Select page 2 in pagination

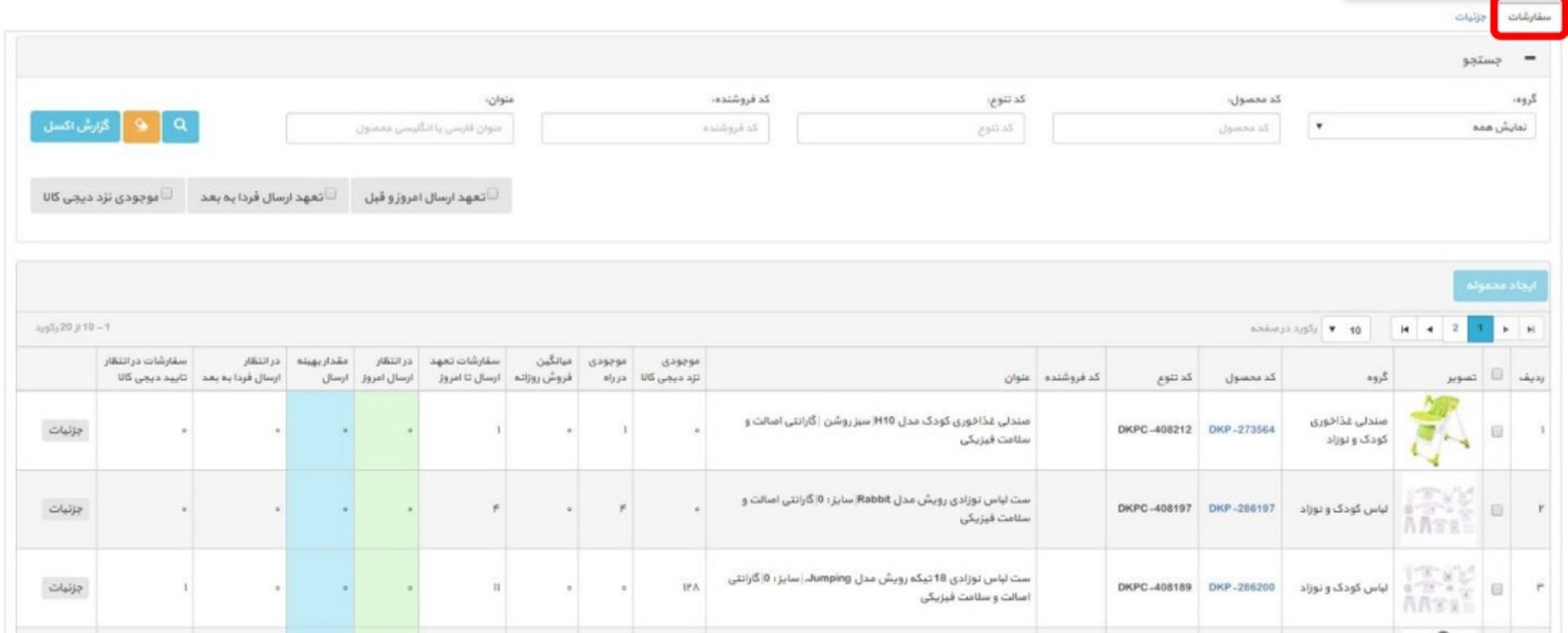1454,329
